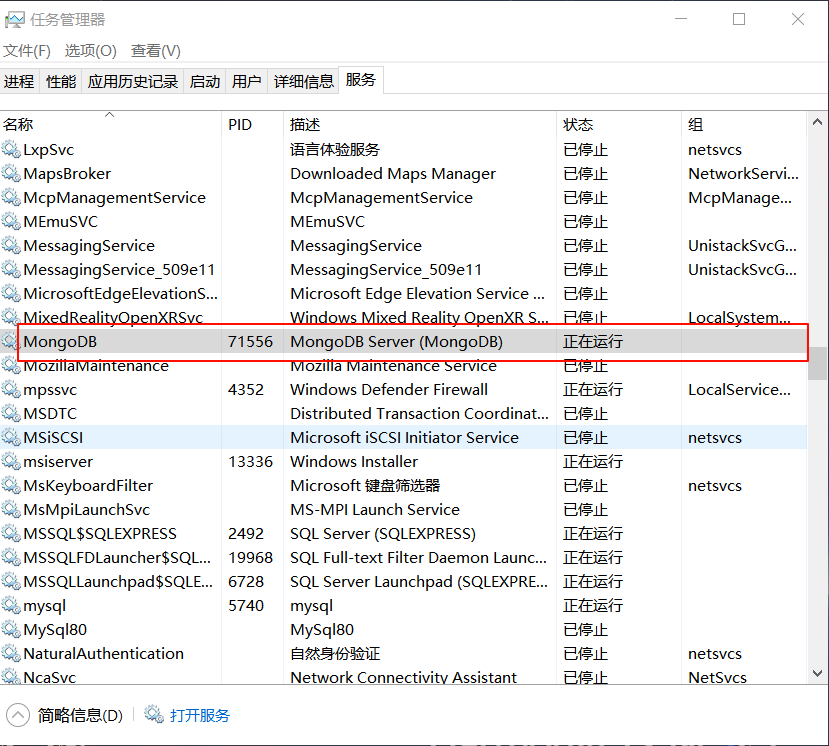Sort by the 组 column header

744,124
